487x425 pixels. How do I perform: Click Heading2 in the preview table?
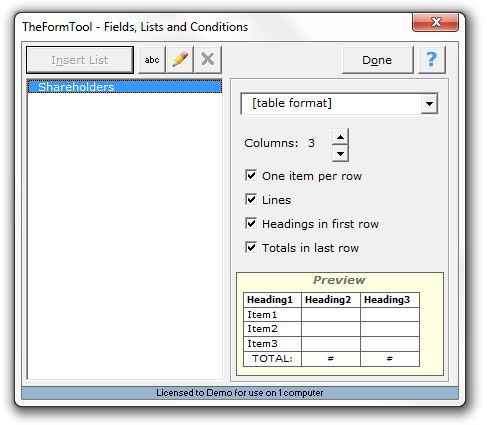331,300
